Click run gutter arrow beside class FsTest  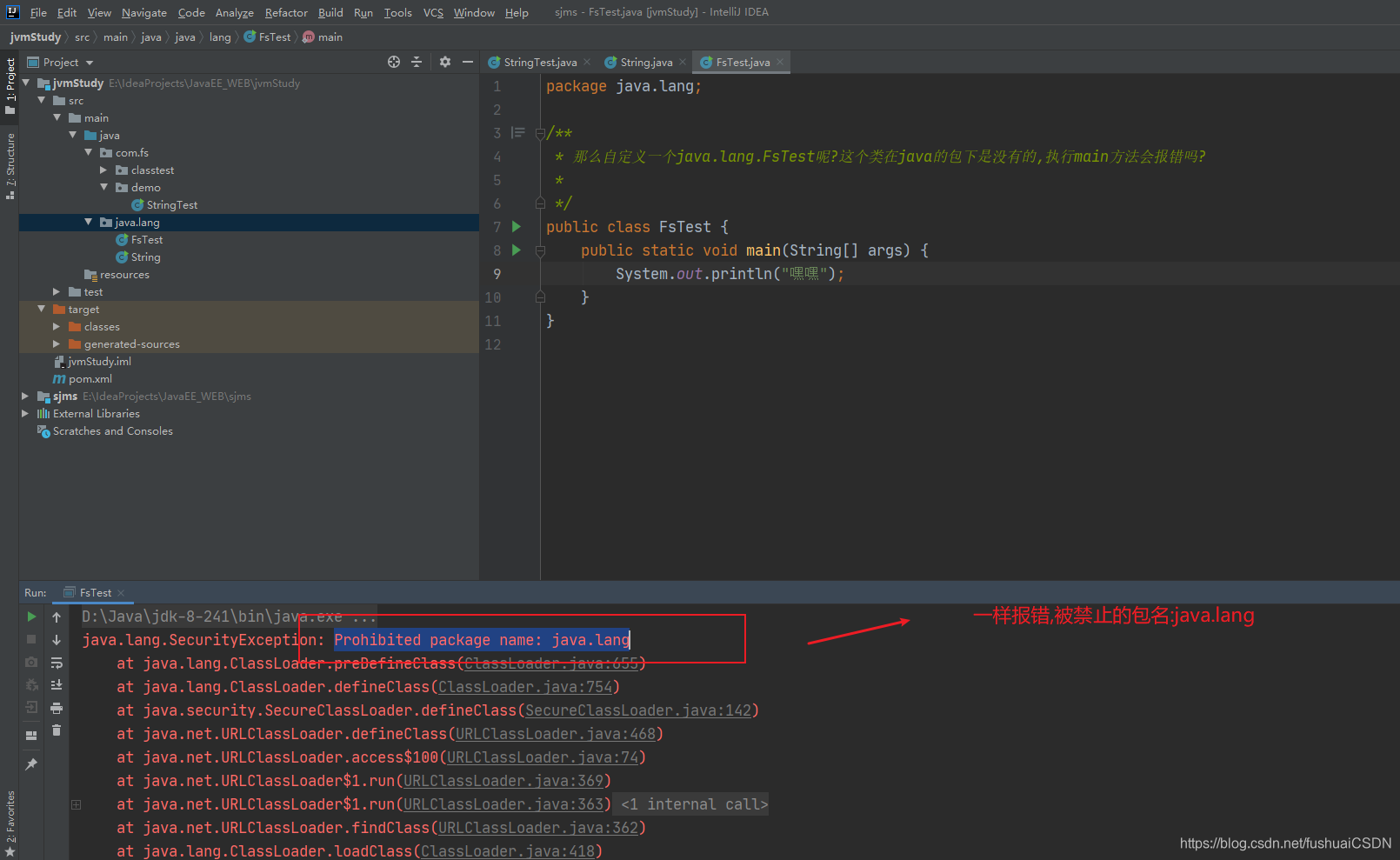[x=517, y=227]
